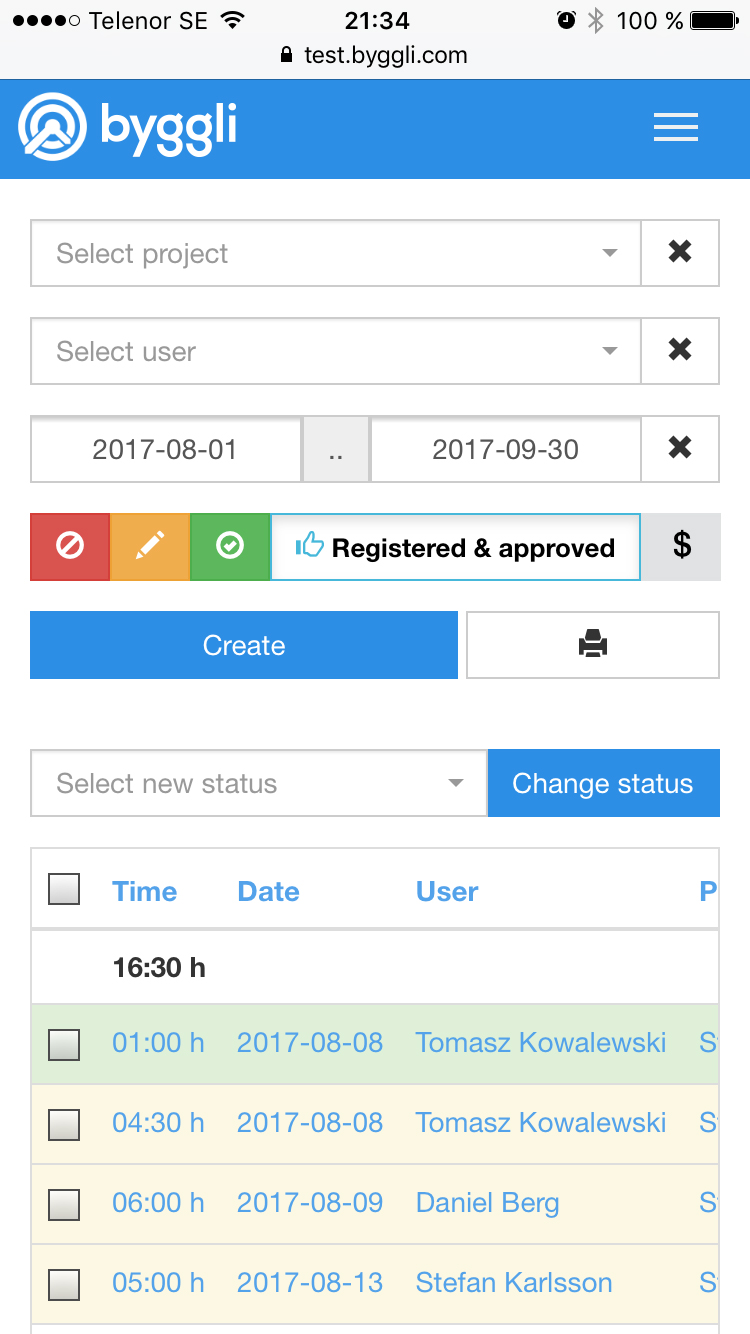750x1334 pixels.
Task: Check the 01:00 h Tomasz Kowalewski row
Action: pyautogui.click(x=64, y=1045)
